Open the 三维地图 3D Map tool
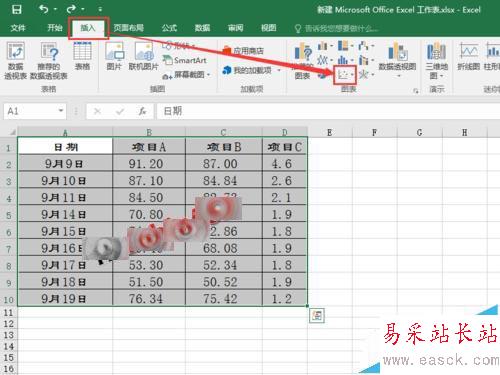This screenshot has width=500, height=375. coord(436,61)
